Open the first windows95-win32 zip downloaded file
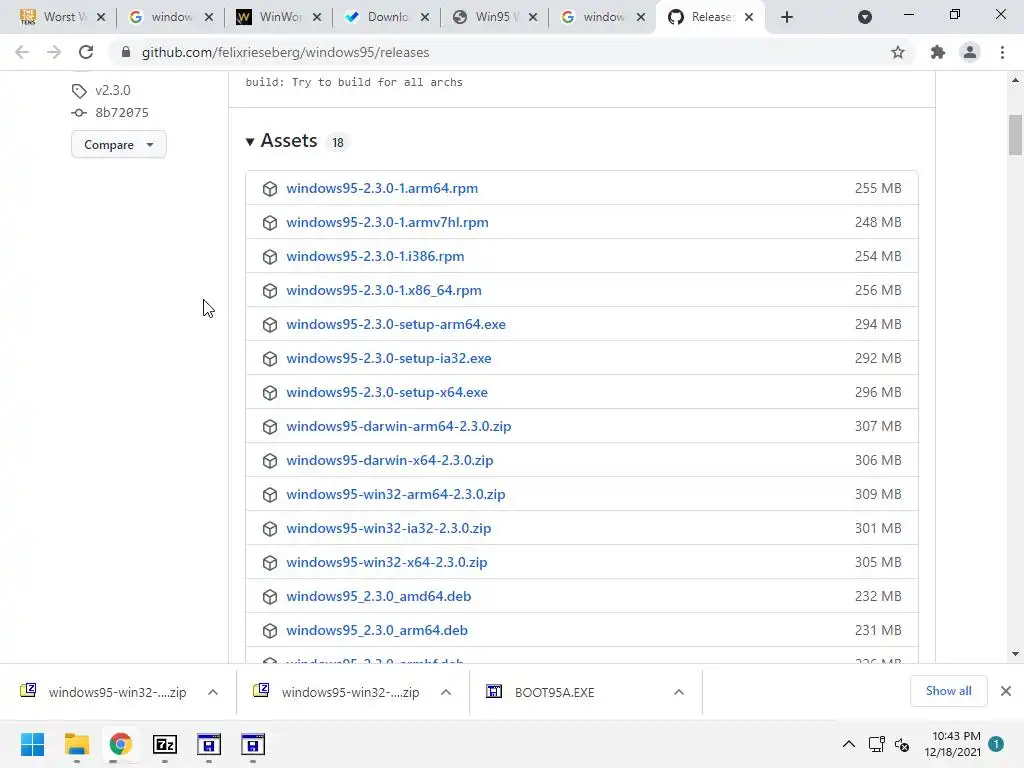This screenshot has width=1024, height=768. pyautogui.click(x=118, y=692)
